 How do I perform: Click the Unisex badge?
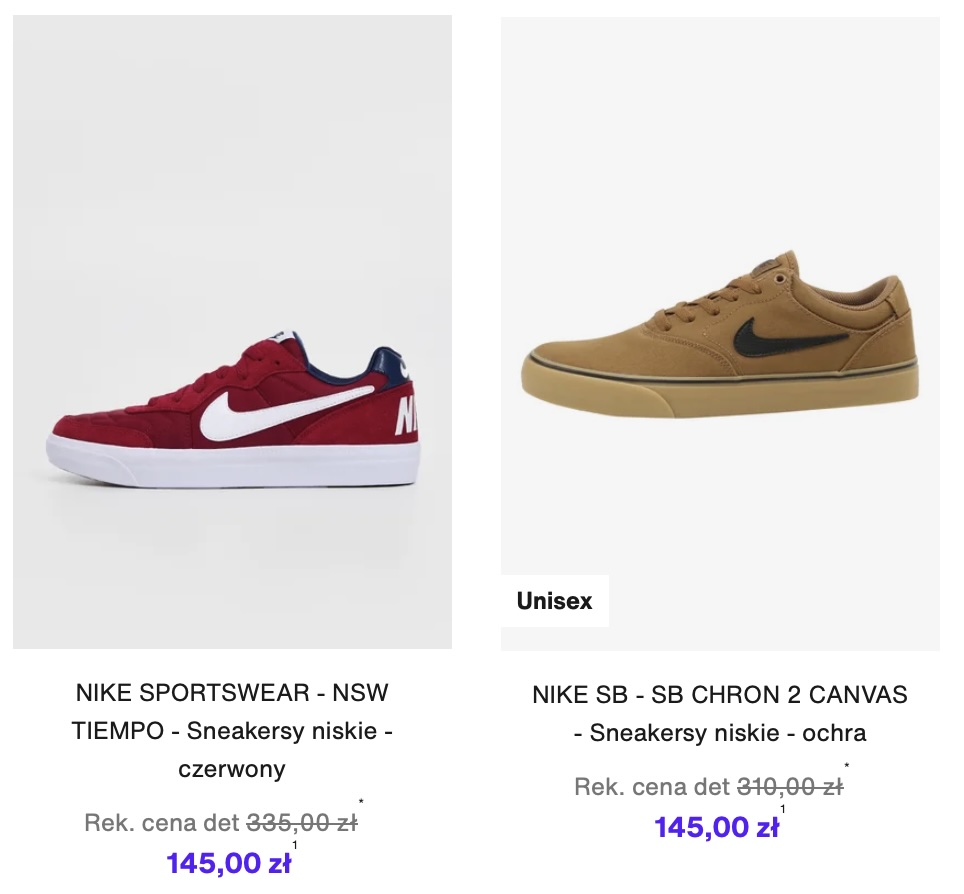point(555,601)
